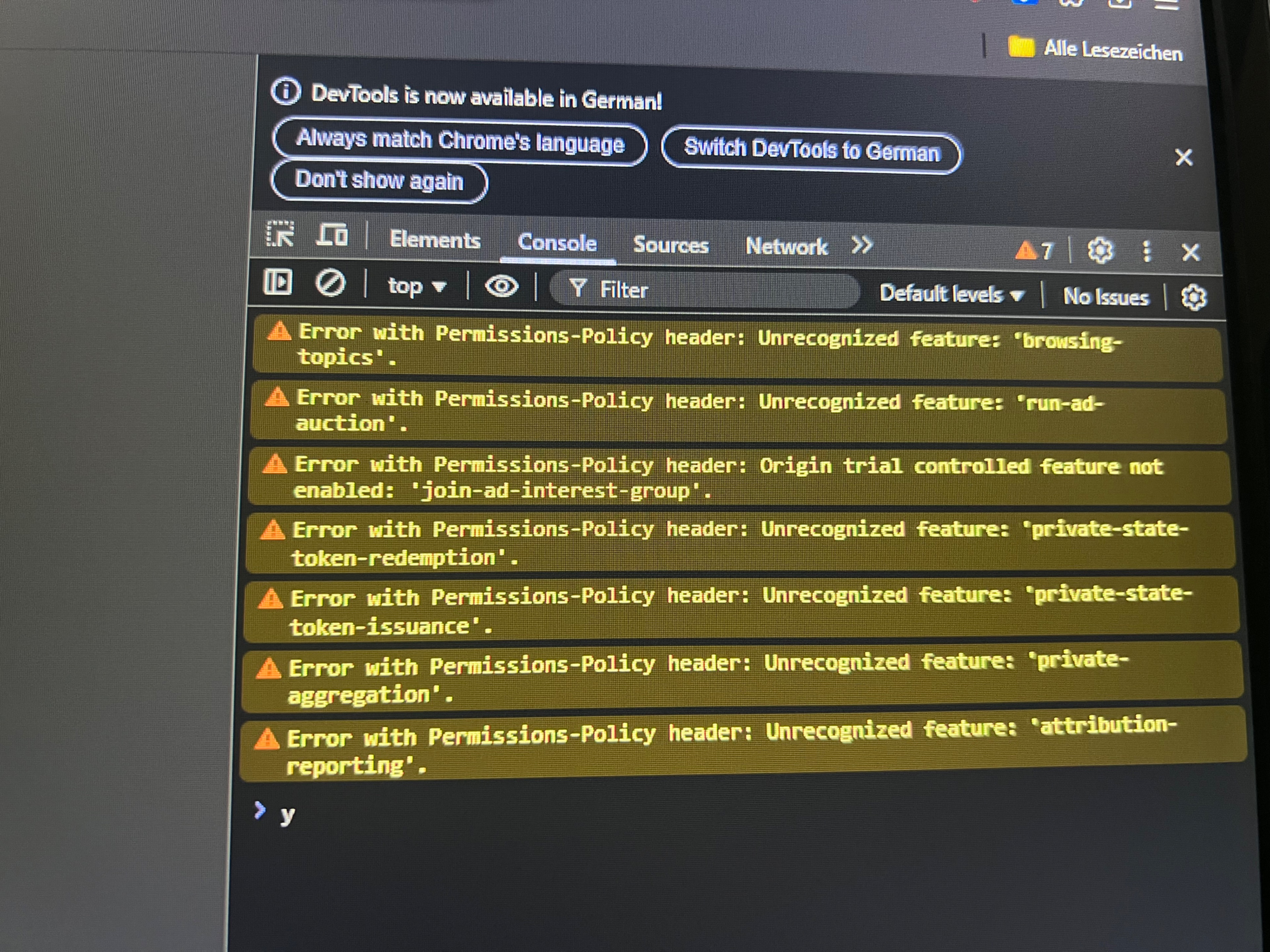Toggle the device toolbar icon
The height and width of the screenshot is (952, 1270).
click(332, 235)
